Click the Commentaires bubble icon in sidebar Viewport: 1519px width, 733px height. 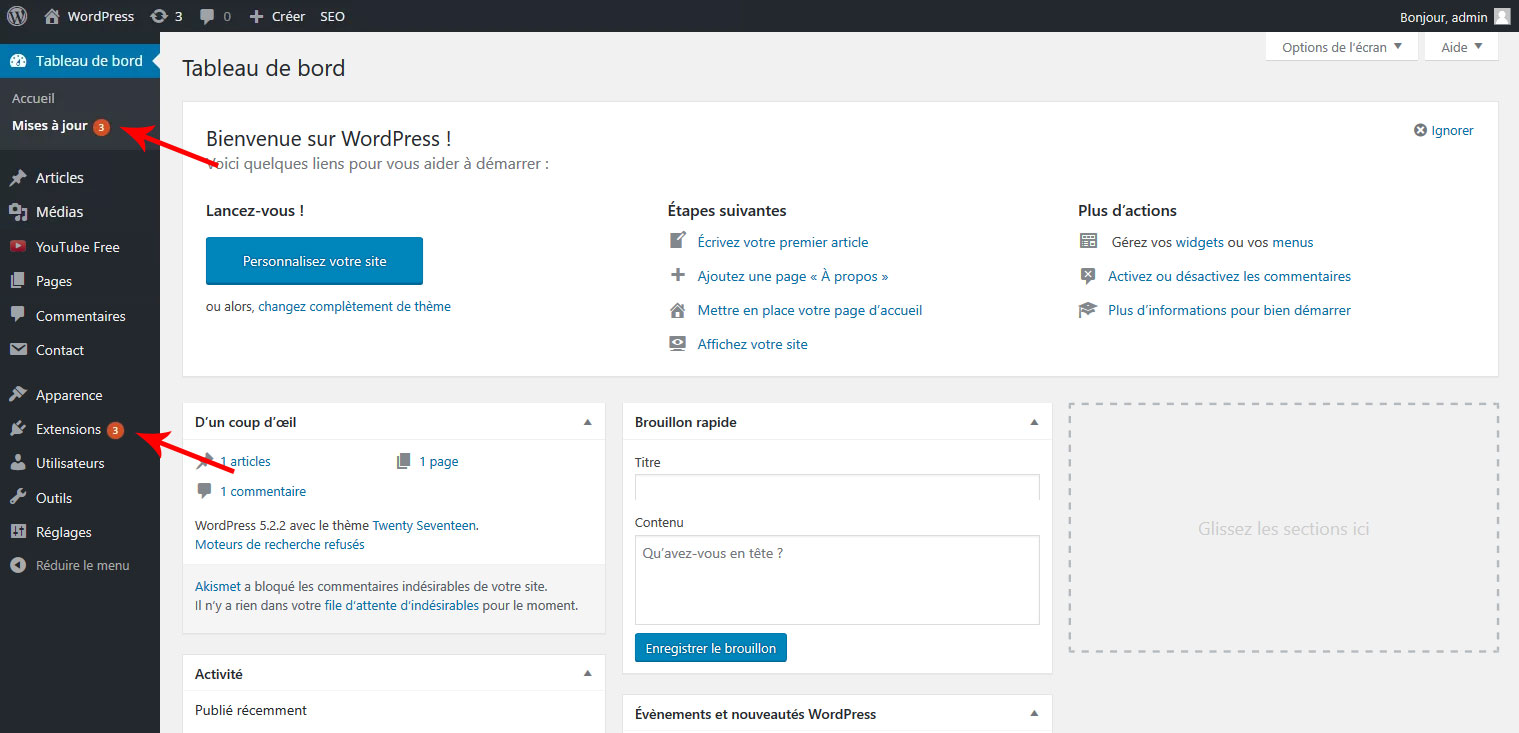(18, 315)
